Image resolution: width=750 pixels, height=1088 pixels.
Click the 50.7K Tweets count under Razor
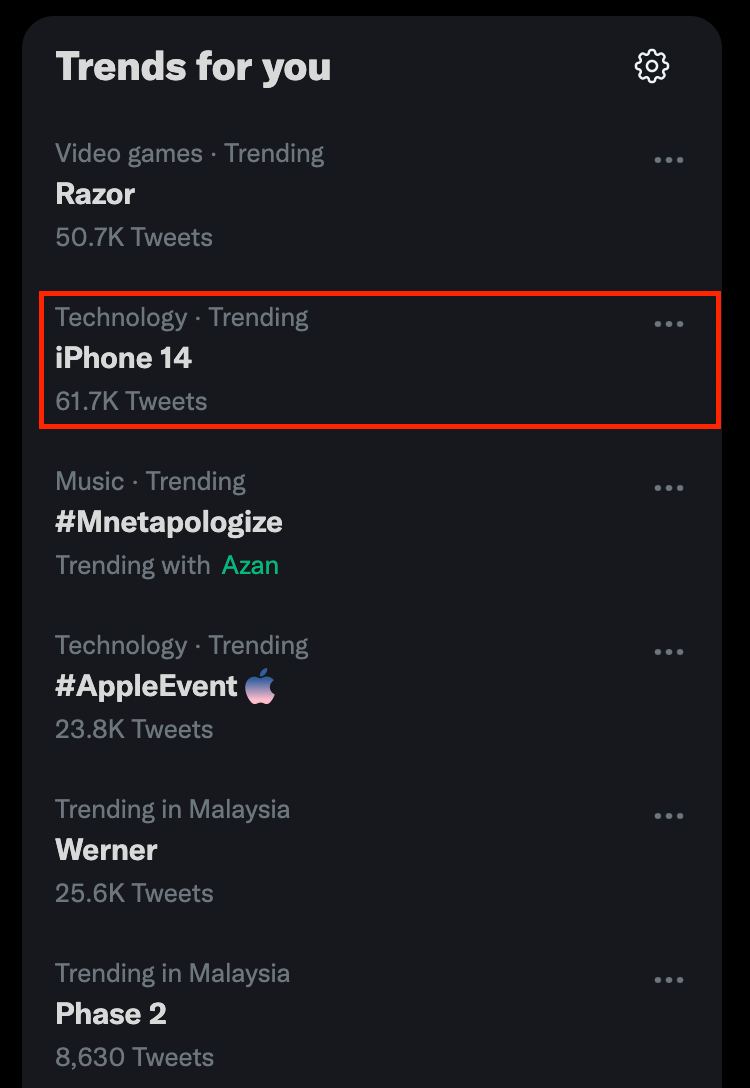(134, 237)
